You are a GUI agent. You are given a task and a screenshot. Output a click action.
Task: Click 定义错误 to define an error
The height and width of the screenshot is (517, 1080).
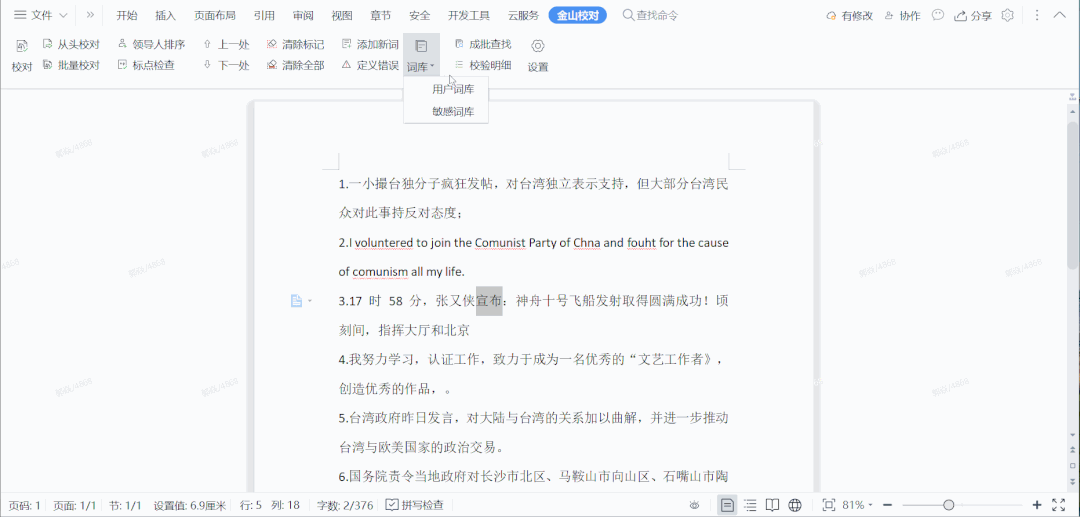[370, 65]
